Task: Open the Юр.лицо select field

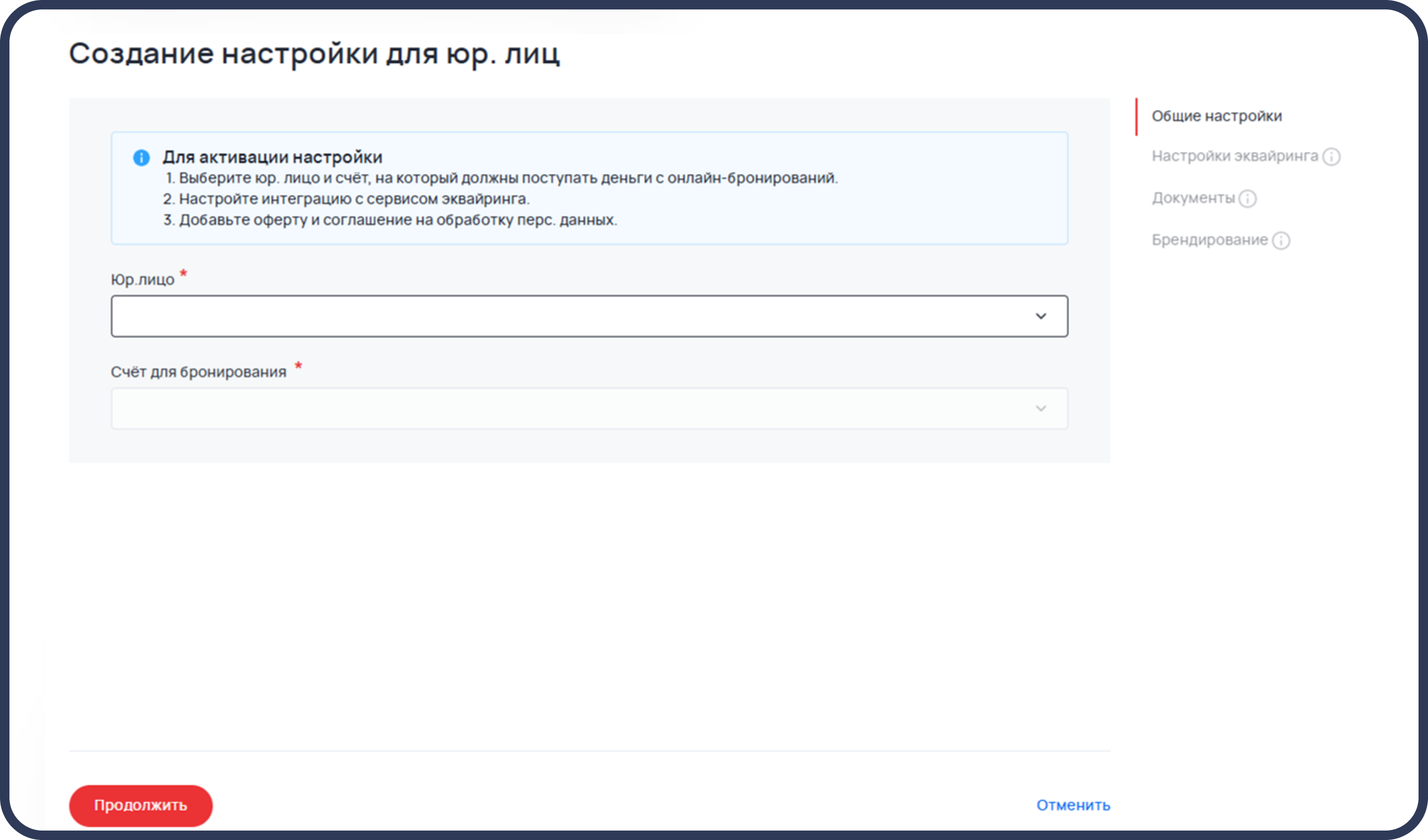Action: click(589, 316)
